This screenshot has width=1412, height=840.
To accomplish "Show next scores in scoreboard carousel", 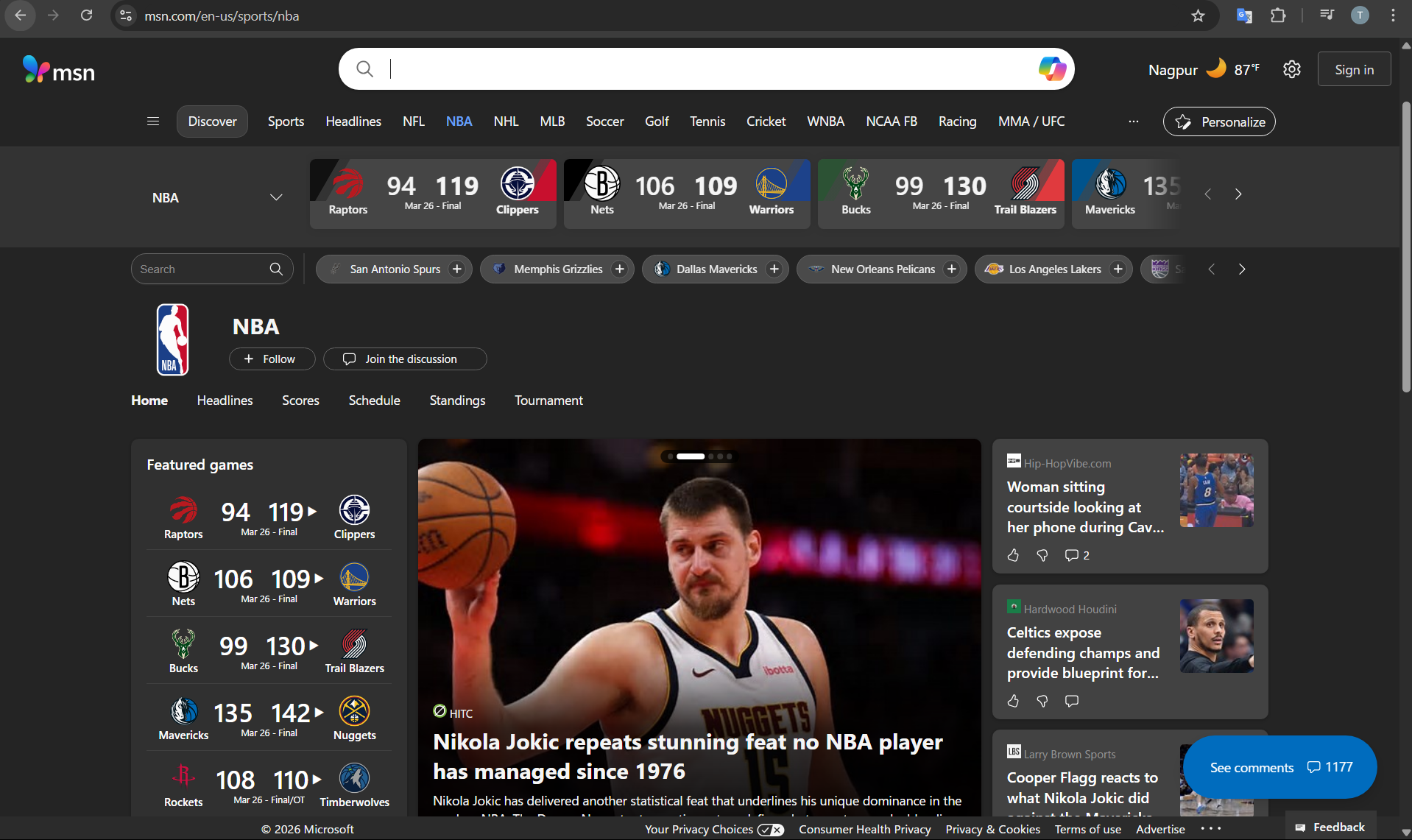I will pos(1238,194).
